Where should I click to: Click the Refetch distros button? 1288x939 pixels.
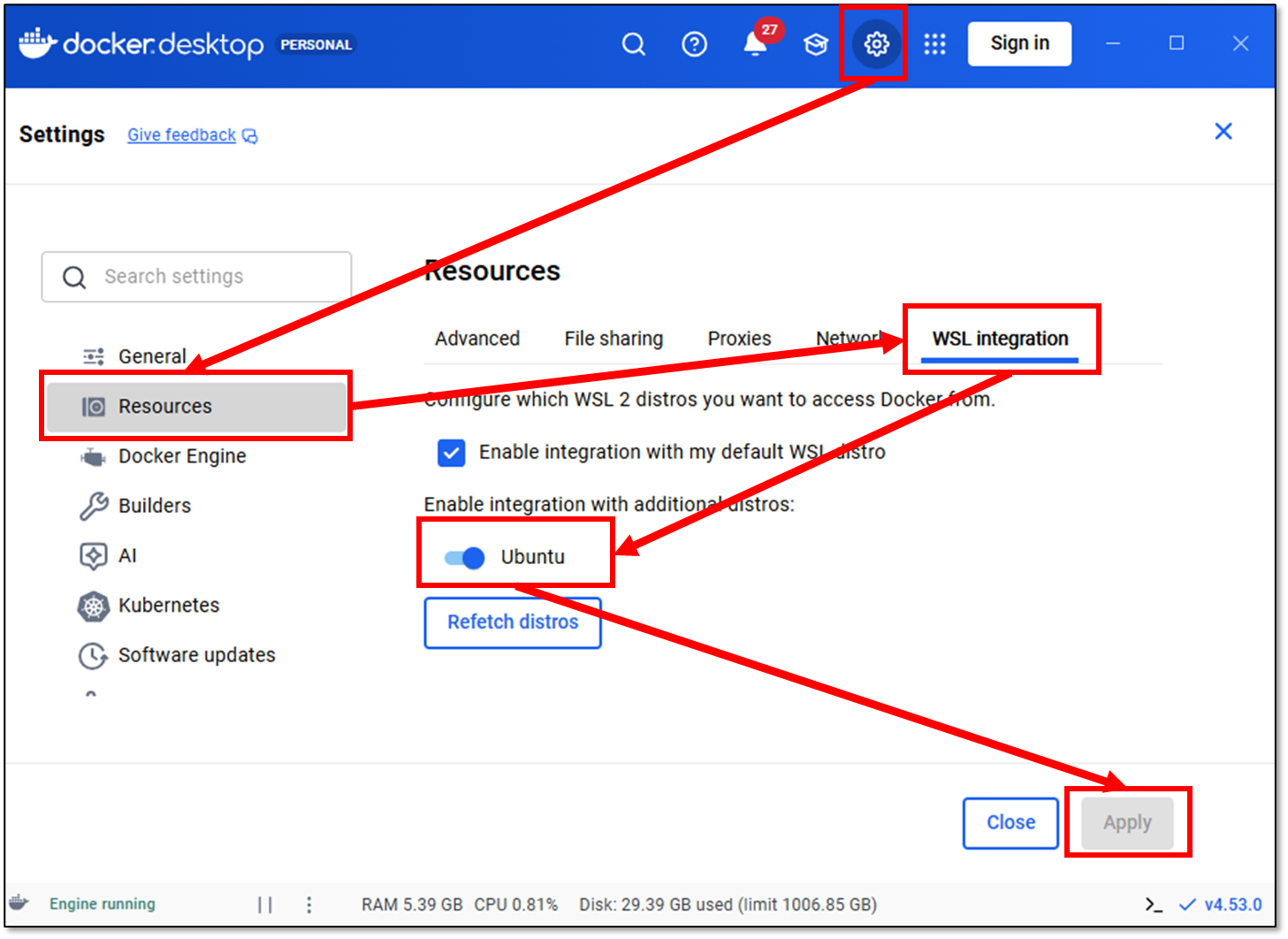[x=513, y=622]
